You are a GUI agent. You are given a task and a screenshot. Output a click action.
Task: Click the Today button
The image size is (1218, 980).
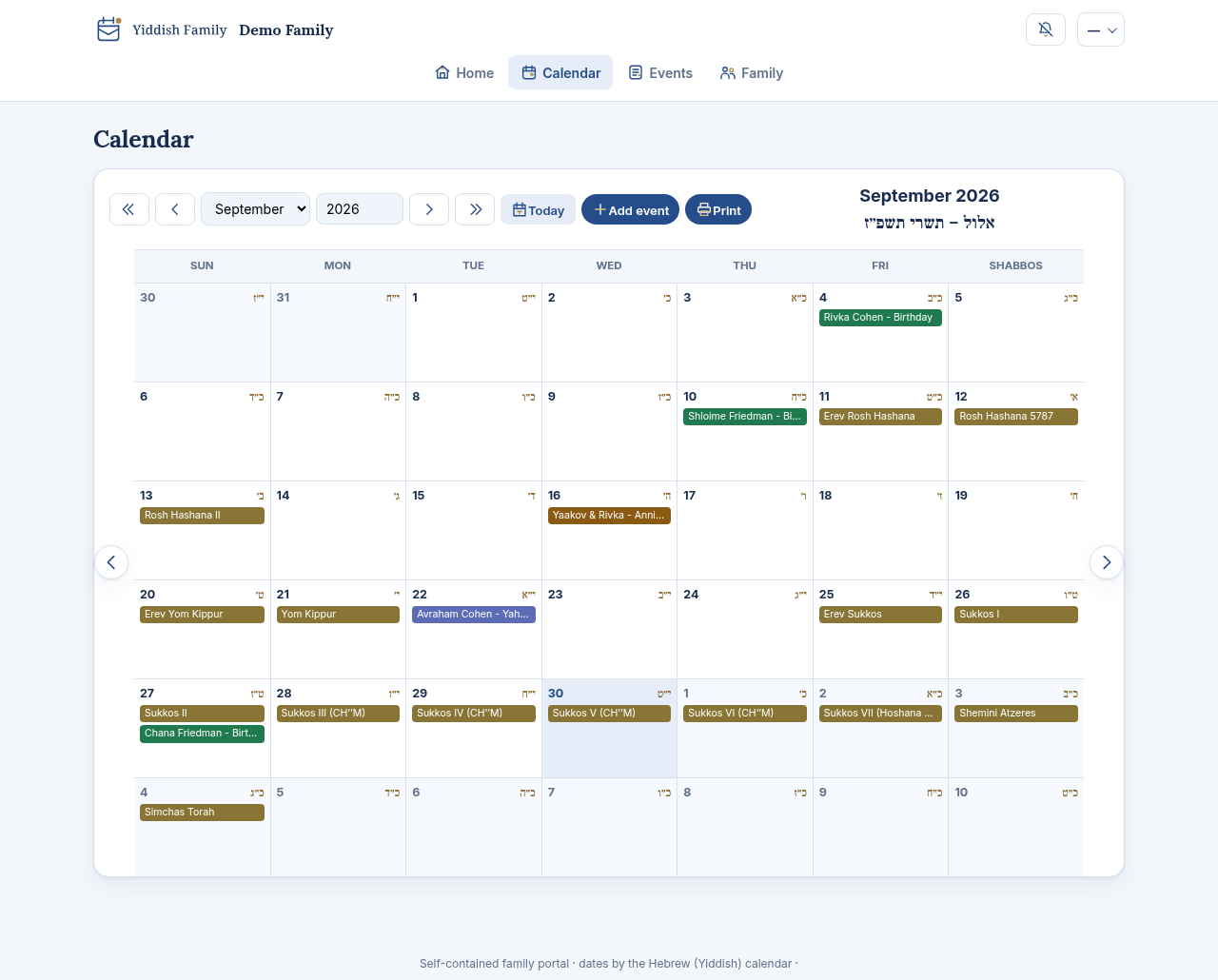pyautogui.click(x=539, y=209)
